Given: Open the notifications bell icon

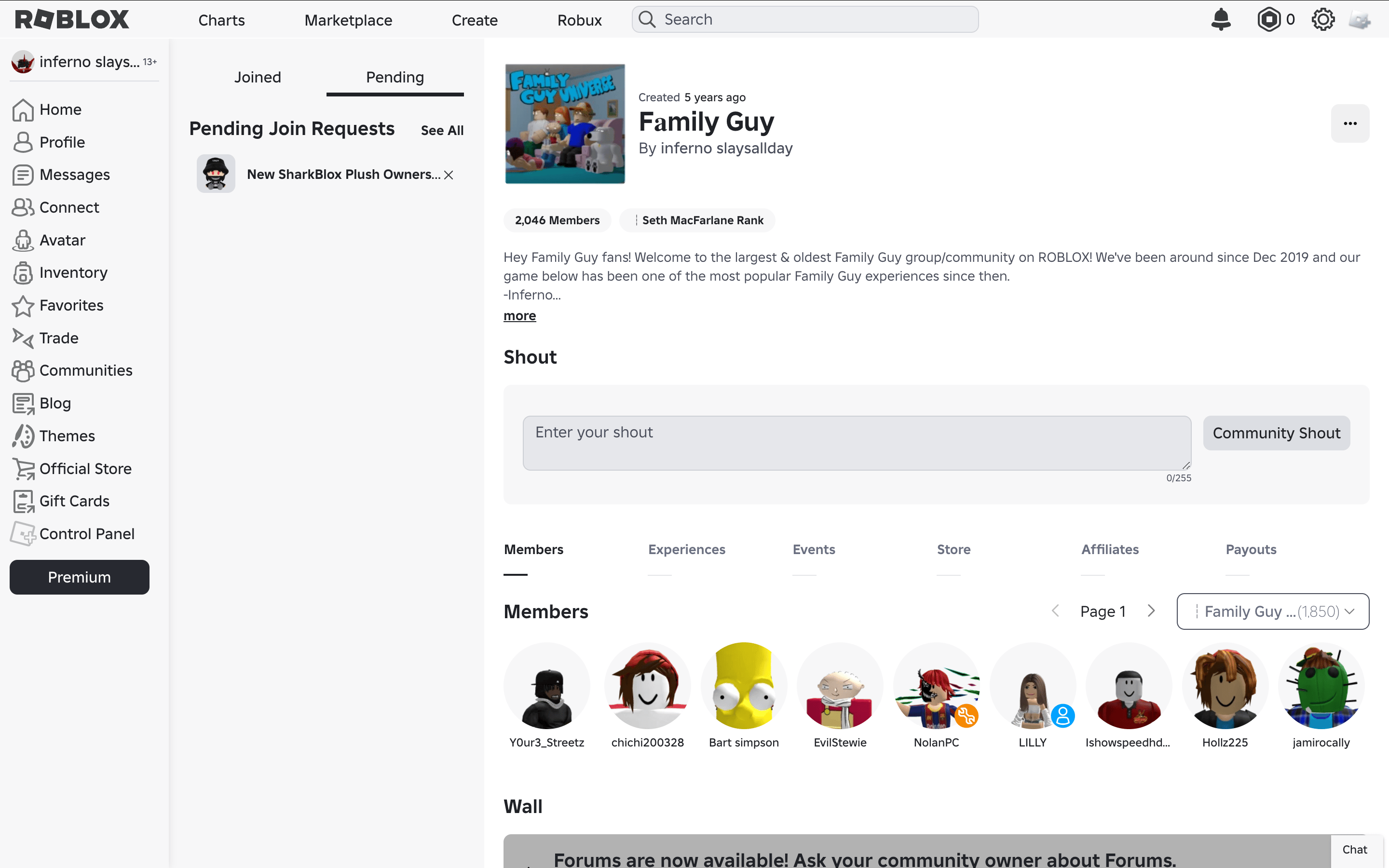Looking at the screenshot, I should [x=1221, y=19].
